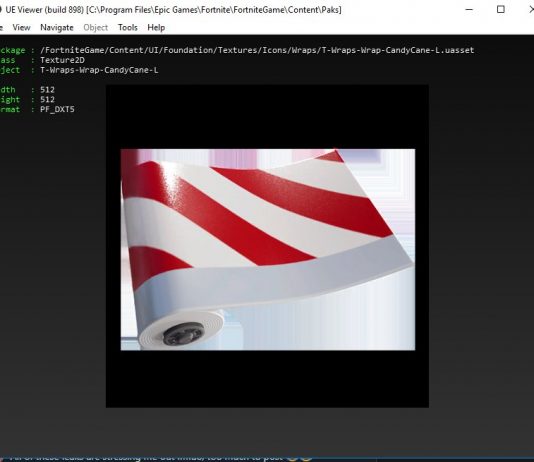This screenshot has width=534, height=462.
Task: Minimize the UE Viewer window
Action: click(469, 10)
